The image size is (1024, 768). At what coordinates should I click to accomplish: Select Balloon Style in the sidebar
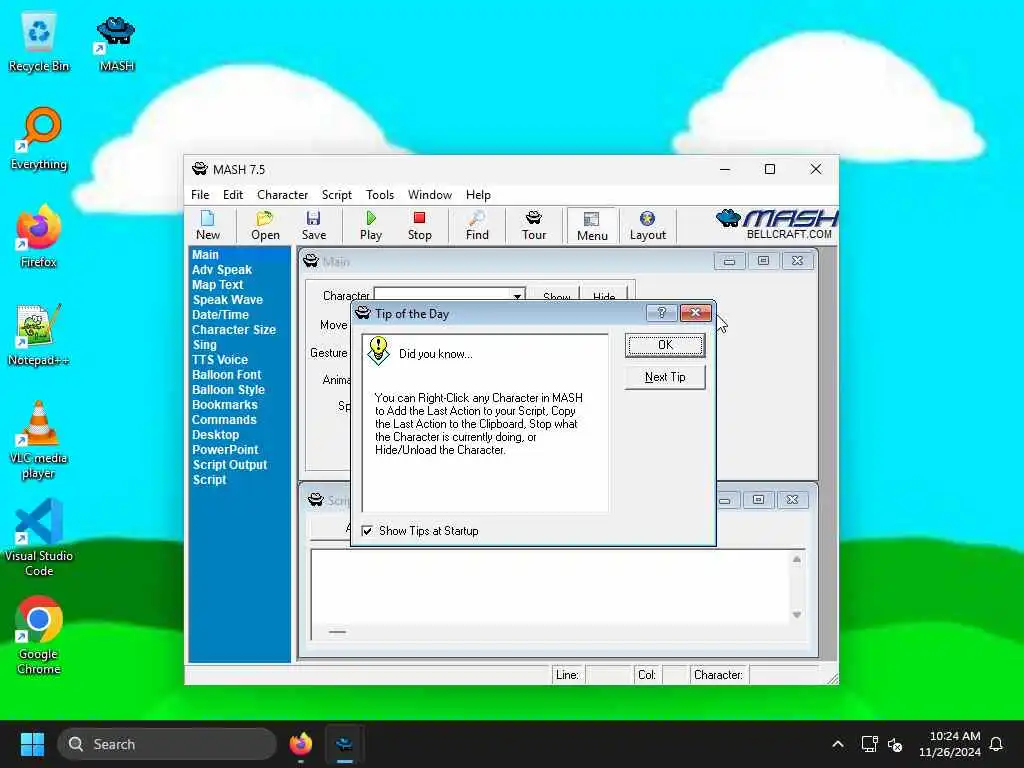pyautogui.click(x=228, y=390)
